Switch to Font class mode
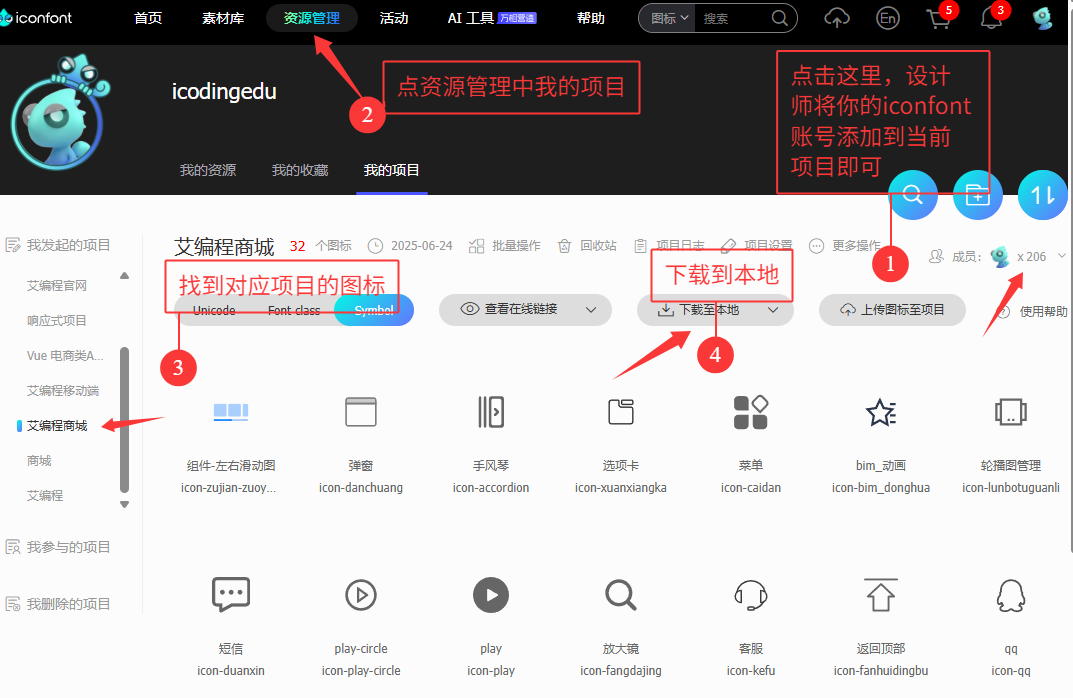1073x698 pixels. pyautogui.click(x=294, y=310)
